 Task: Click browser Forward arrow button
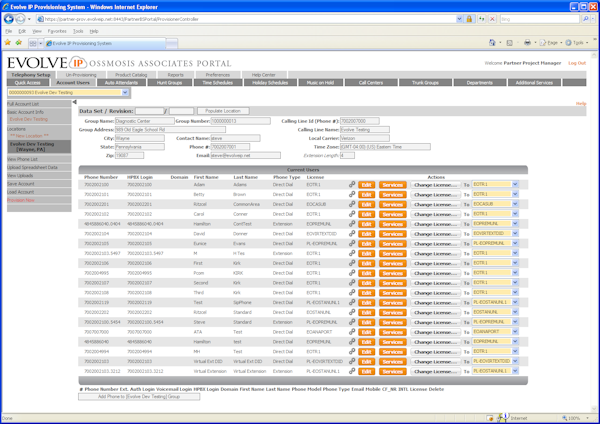tap(20, 19)
